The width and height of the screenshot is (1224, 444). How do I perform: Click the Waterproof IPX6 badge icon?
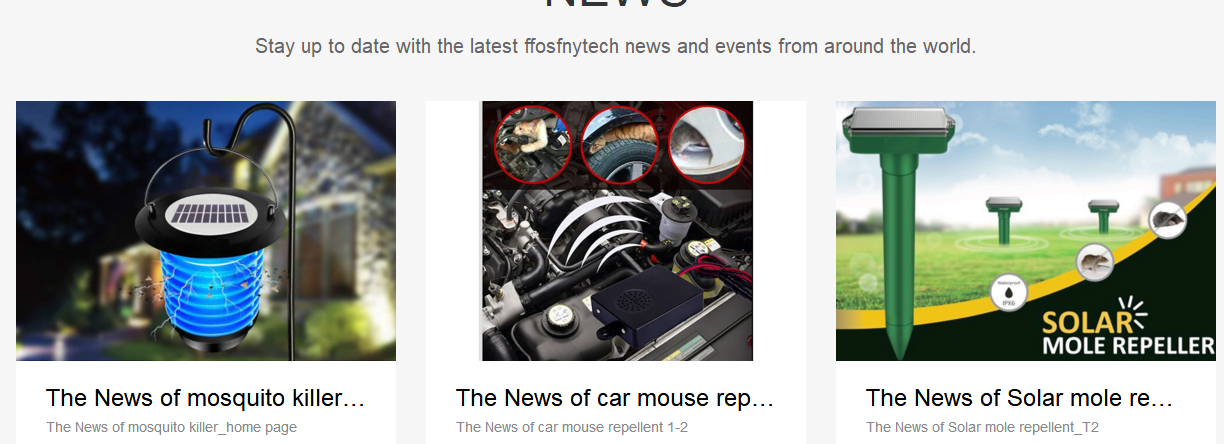pyautogui.click(x=1008, y=293)
